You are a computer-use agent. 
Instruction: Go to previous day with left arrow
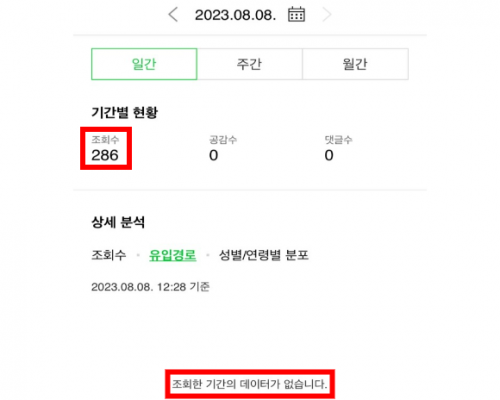click(173, 15)
